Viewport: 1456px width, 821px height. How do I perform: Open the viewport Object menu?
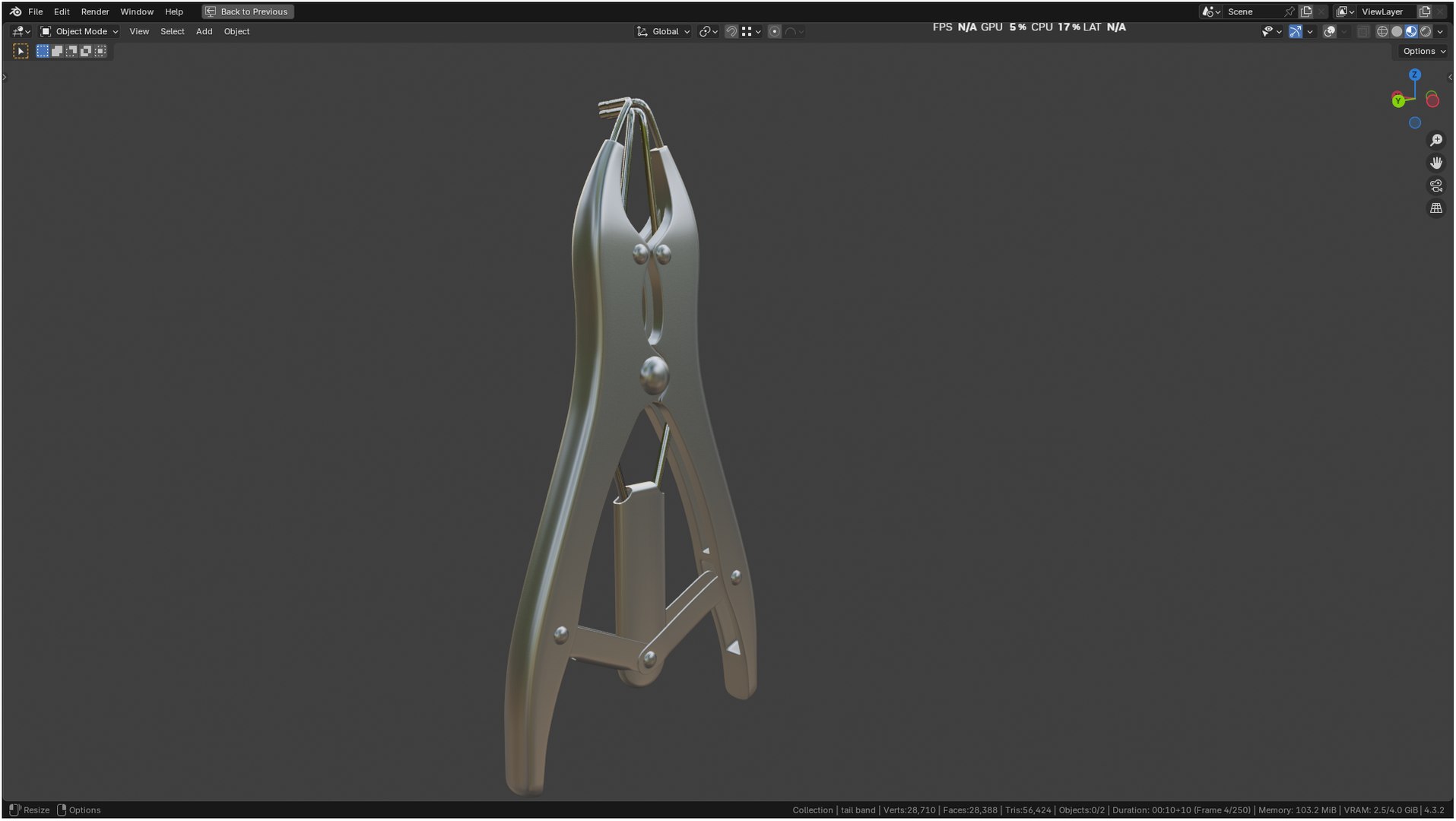coord(236,31)
